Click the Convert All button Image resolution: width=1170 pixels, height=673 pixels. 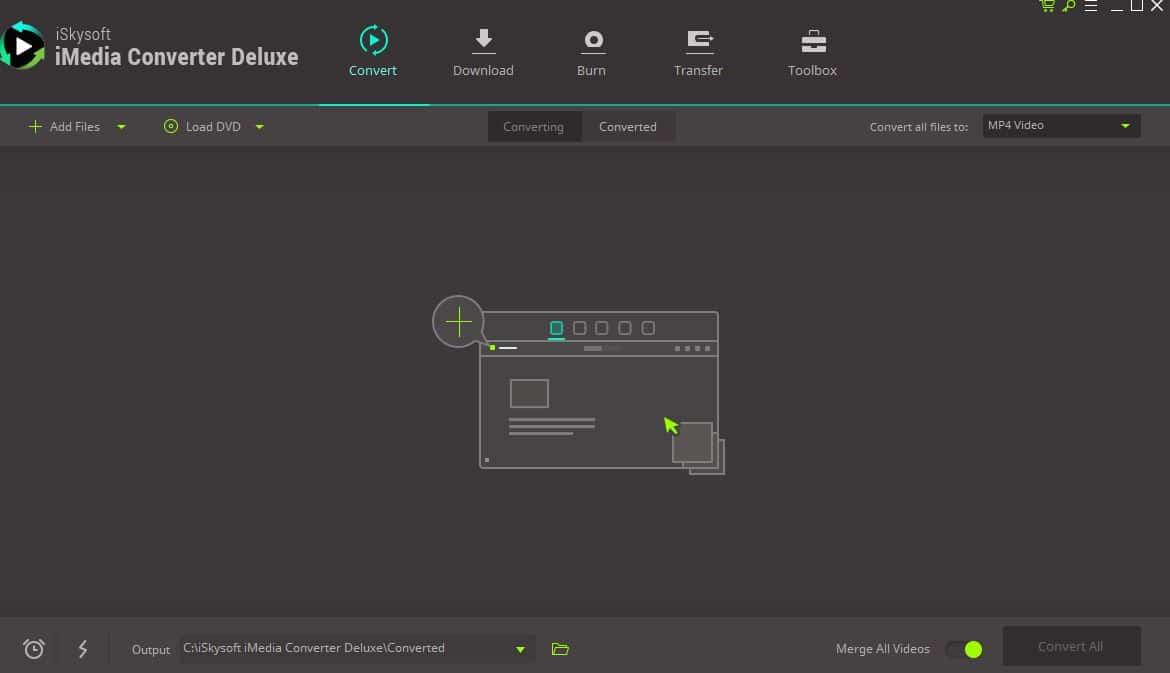tap(1071, 646)
